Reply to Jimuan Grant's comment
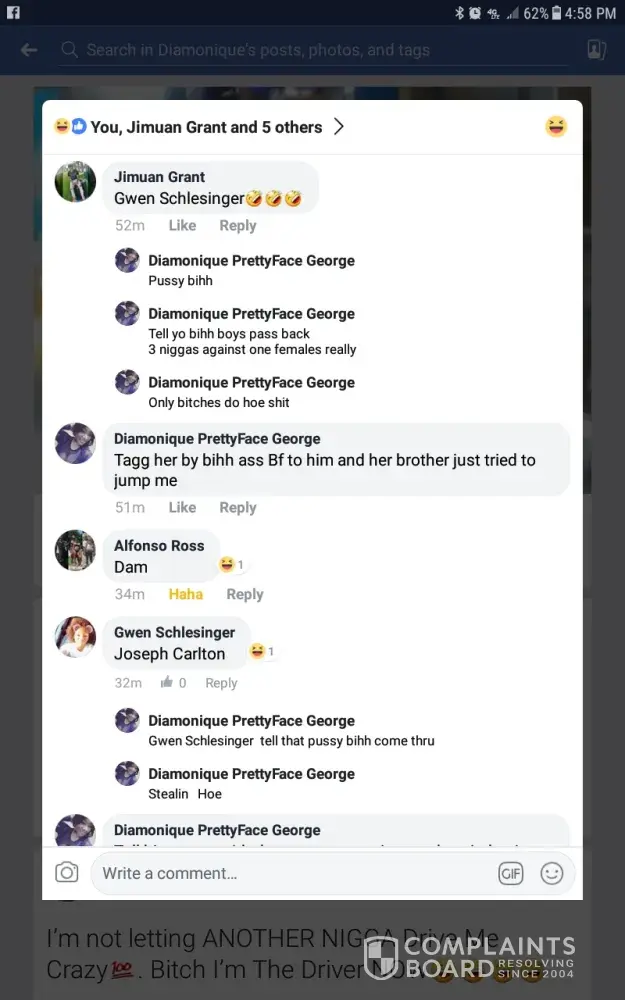 (238, 226)
